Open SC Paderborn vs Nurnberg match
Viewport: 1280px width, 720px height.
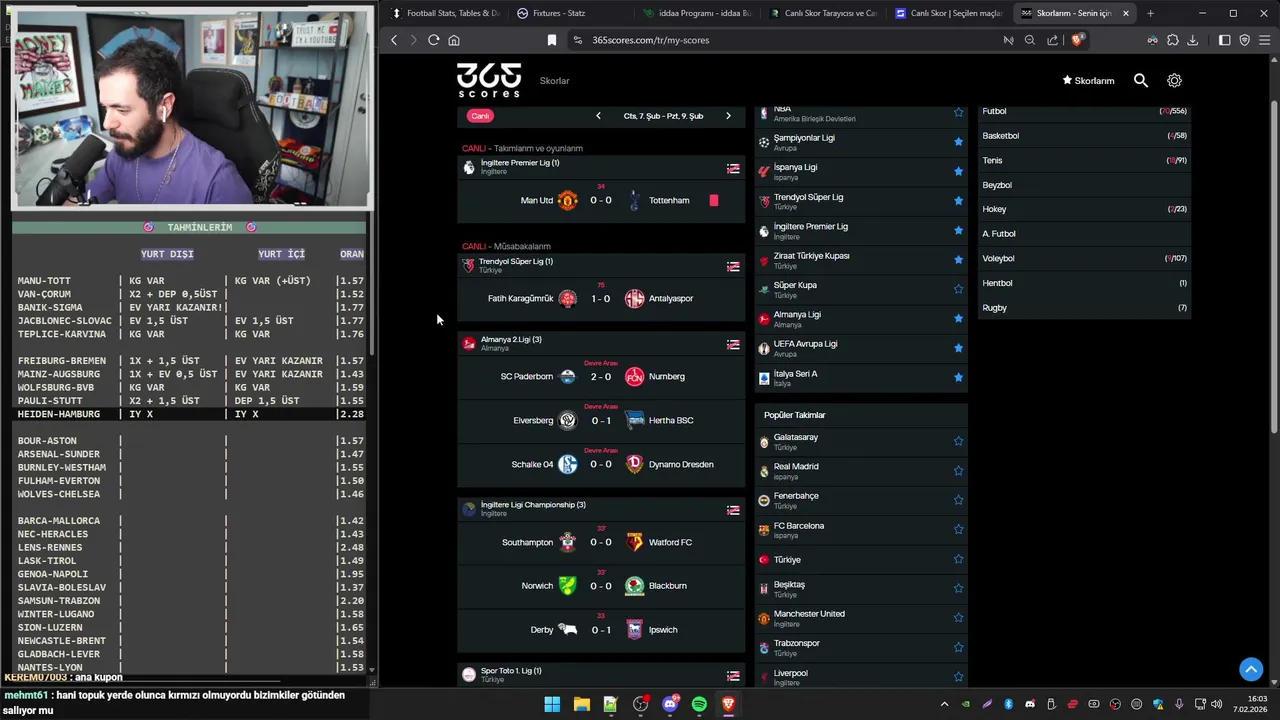tap(601, 376)
